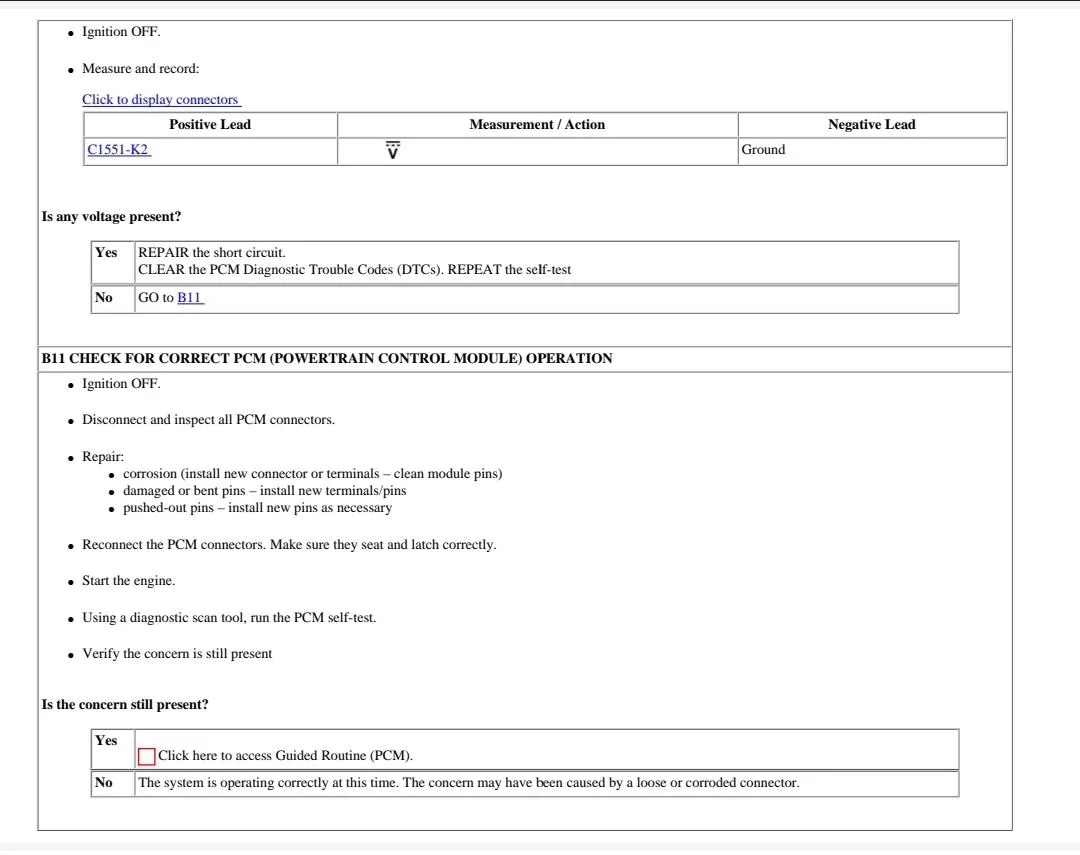Click the red Guided Routine box icon
The image size is (1080, 855).
(x=147, y=756)
